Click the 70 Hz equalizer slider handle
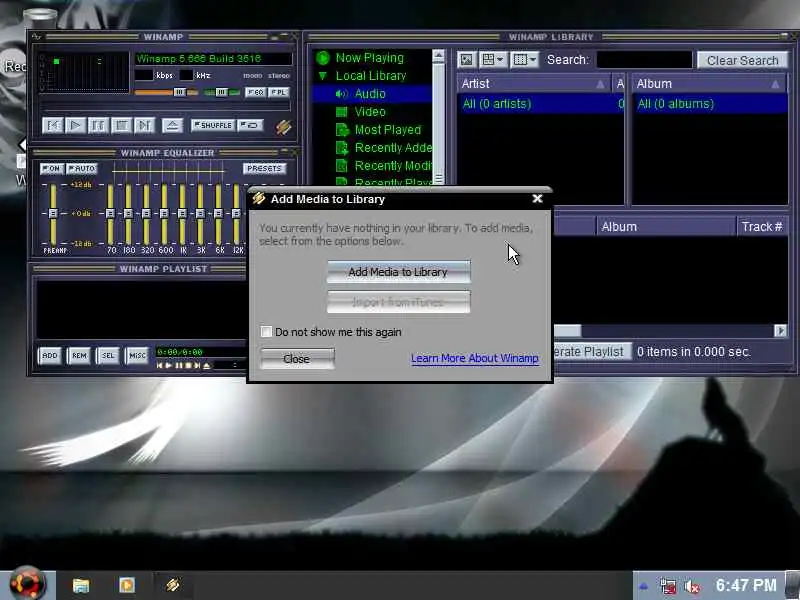Image resolution: width=800 pixels, height=600 pixels. pos(110,213)
